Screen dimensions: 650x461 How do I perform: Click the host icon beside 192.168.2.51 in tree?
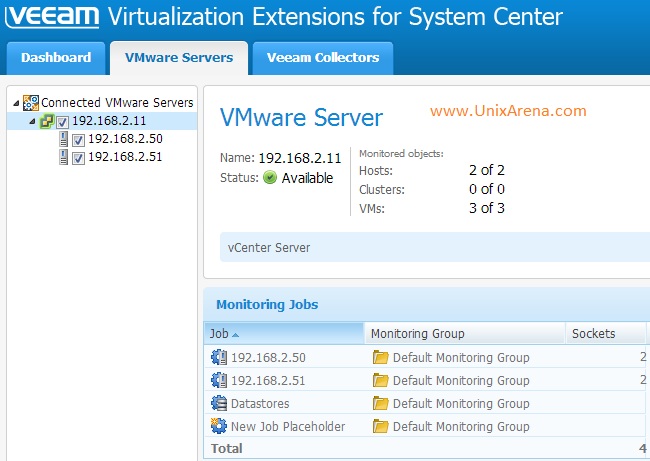63,157
